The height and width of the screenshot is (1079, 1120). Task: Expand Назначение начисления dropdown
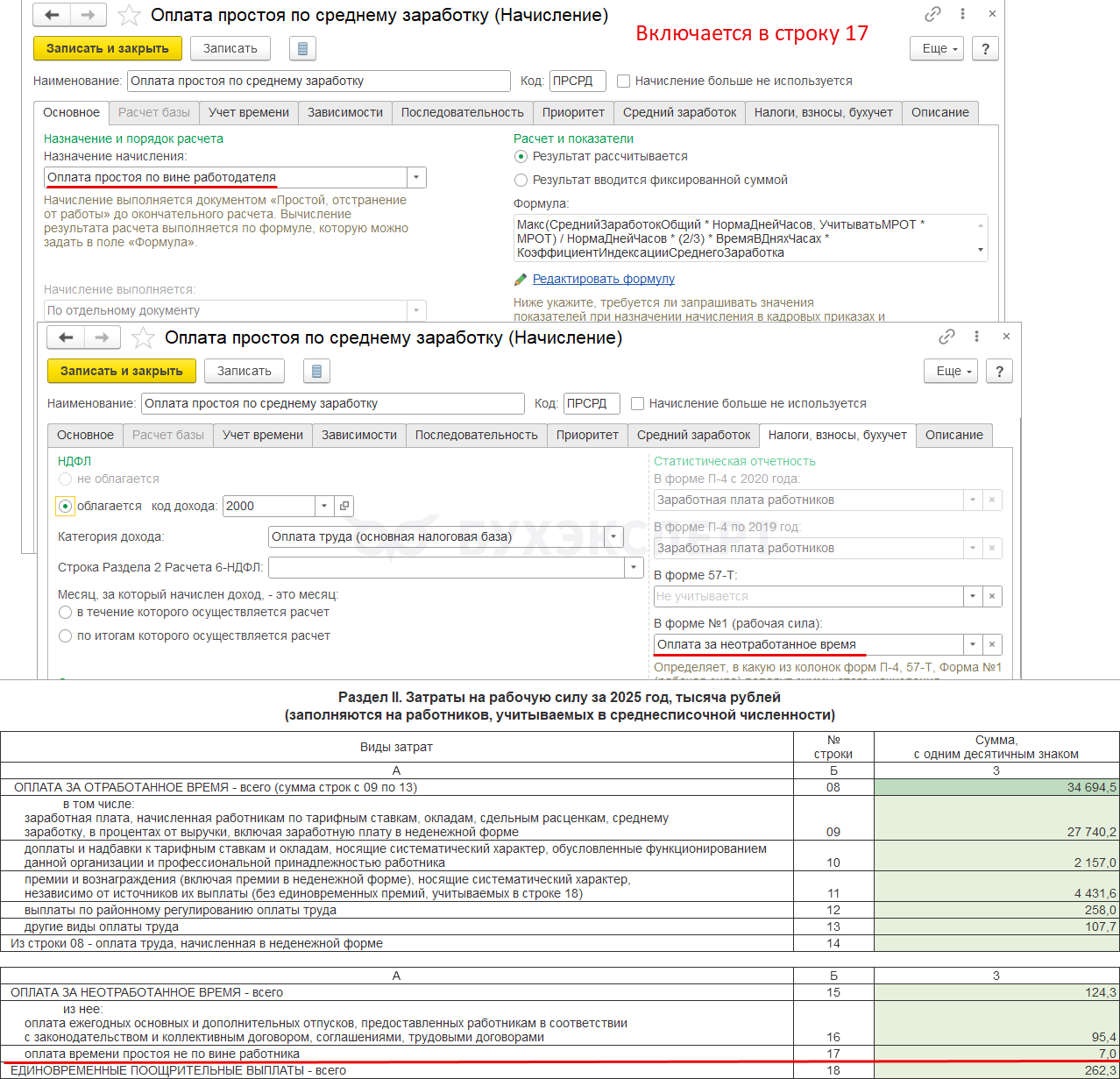[416, 177]
